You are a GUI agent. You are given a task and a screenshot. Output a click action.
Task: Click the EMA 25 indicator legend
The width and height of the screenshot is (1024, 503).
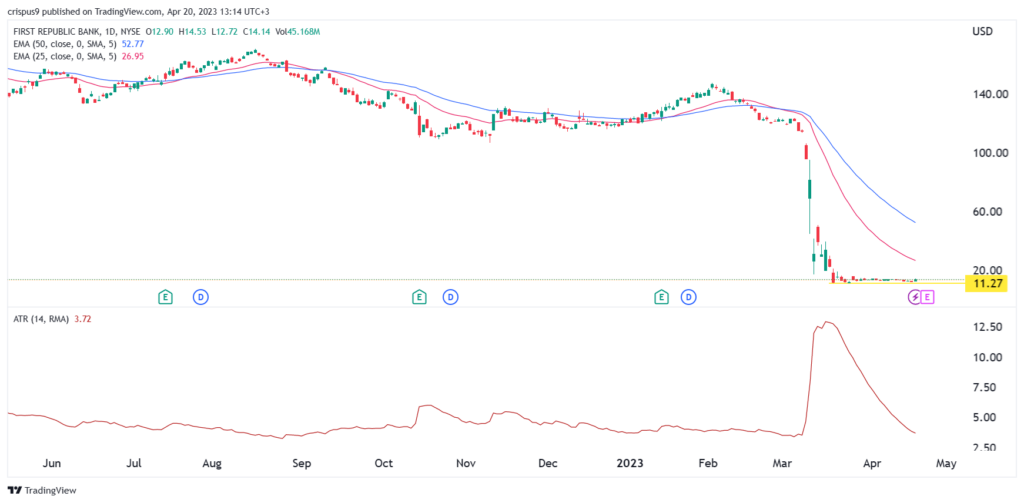65,57
